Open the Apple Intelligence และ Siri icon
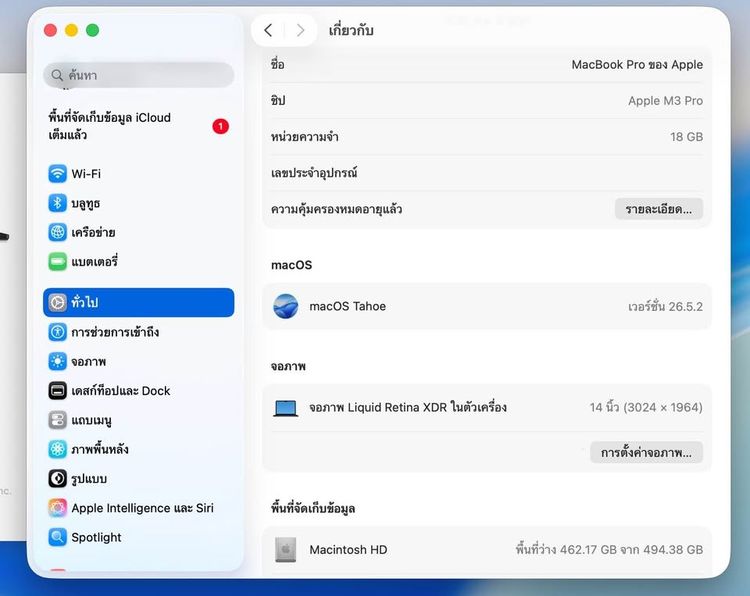Screen dimensions: 750x596 point(57,508)
